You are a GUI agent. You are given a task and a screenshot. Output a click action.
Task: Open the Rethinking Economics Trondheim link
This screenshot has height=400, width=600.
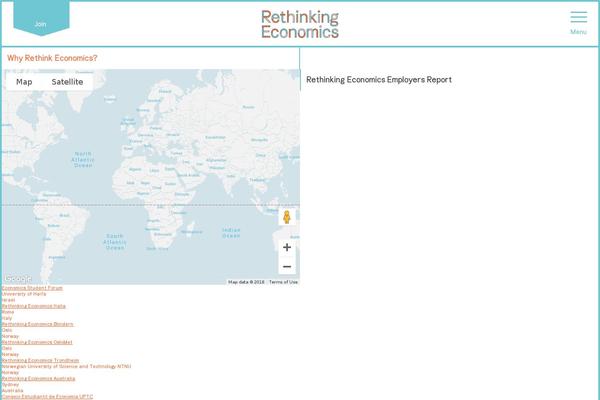pyautogui.click(x=40, y=360)
